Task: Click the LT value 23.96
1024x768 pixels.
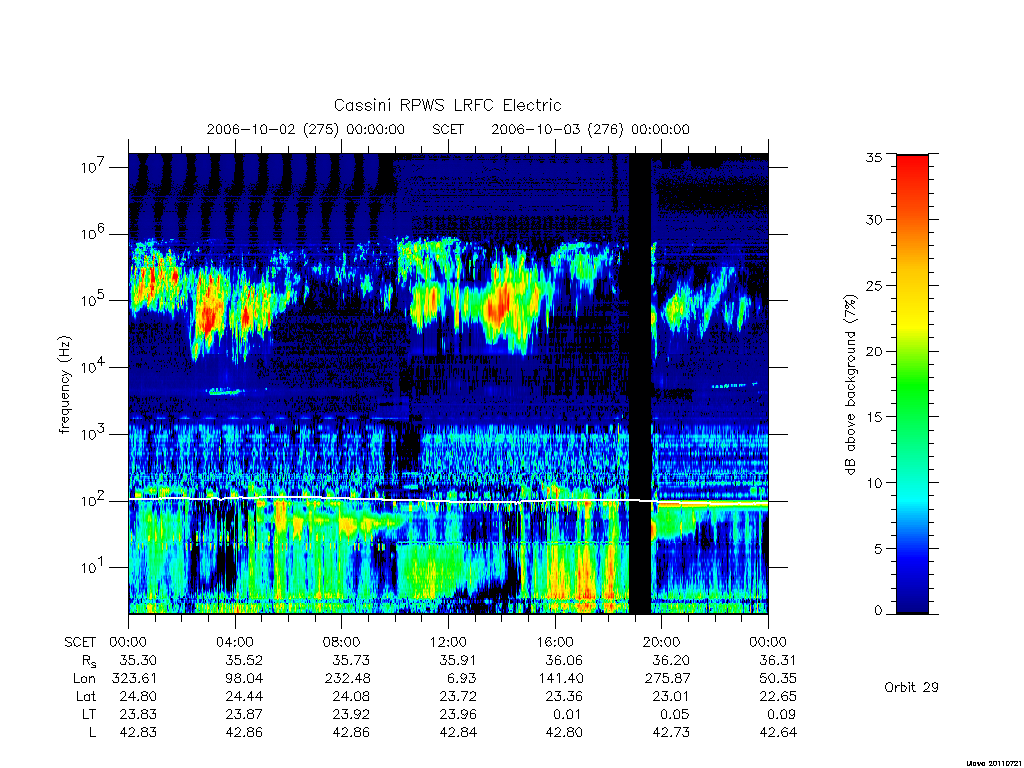Action: pyautogui.click(x=457, y=714)
